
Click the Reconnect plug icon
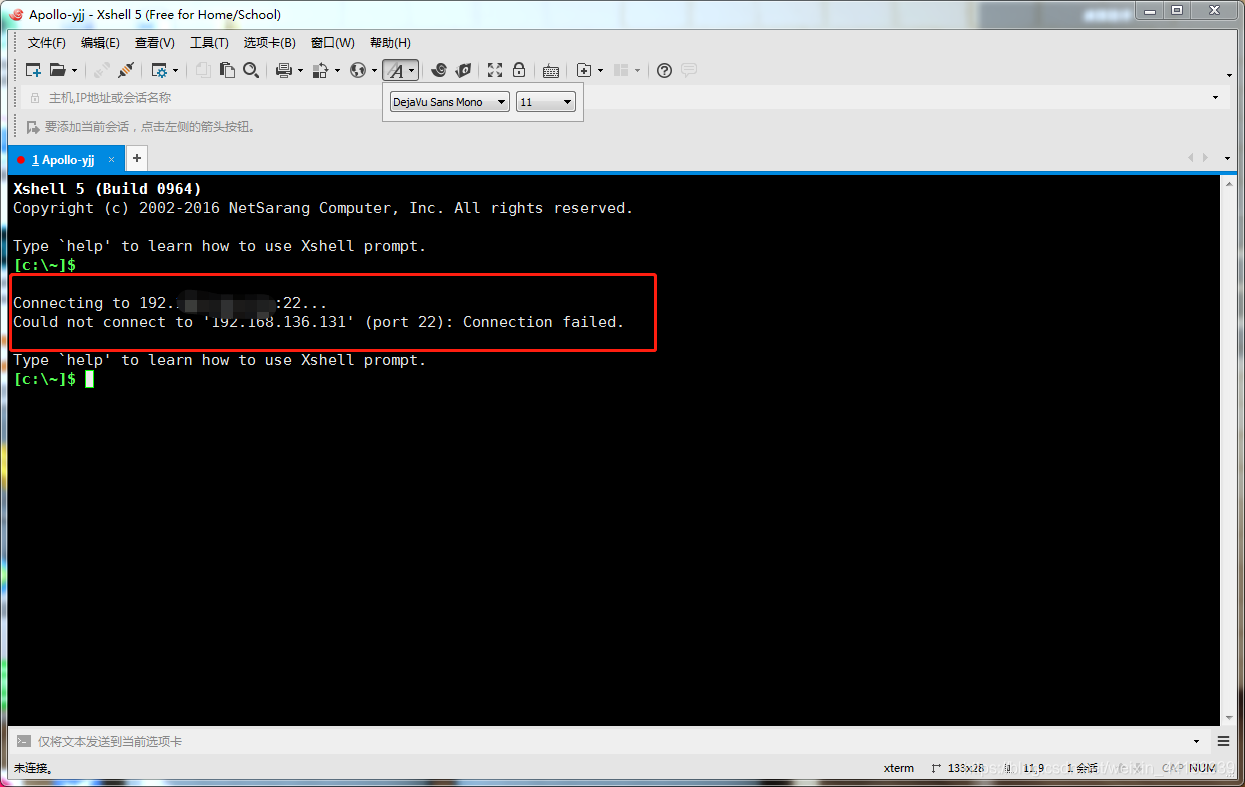(x=126, y=70)
